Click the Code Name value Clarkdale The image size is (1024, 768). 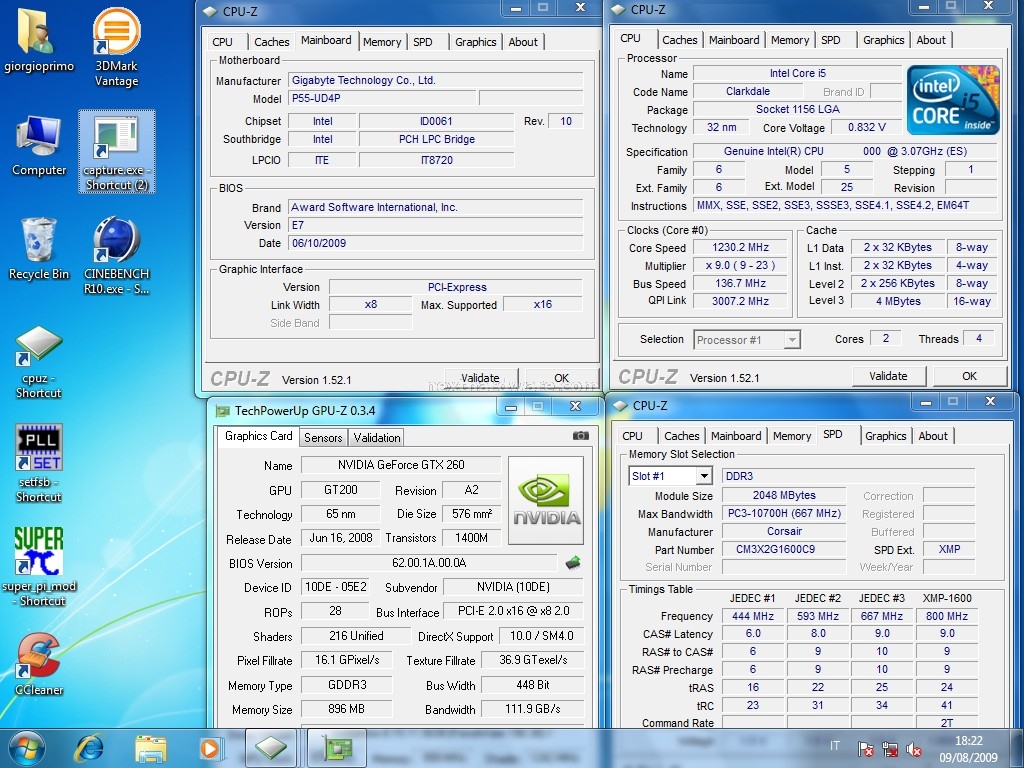748,91
